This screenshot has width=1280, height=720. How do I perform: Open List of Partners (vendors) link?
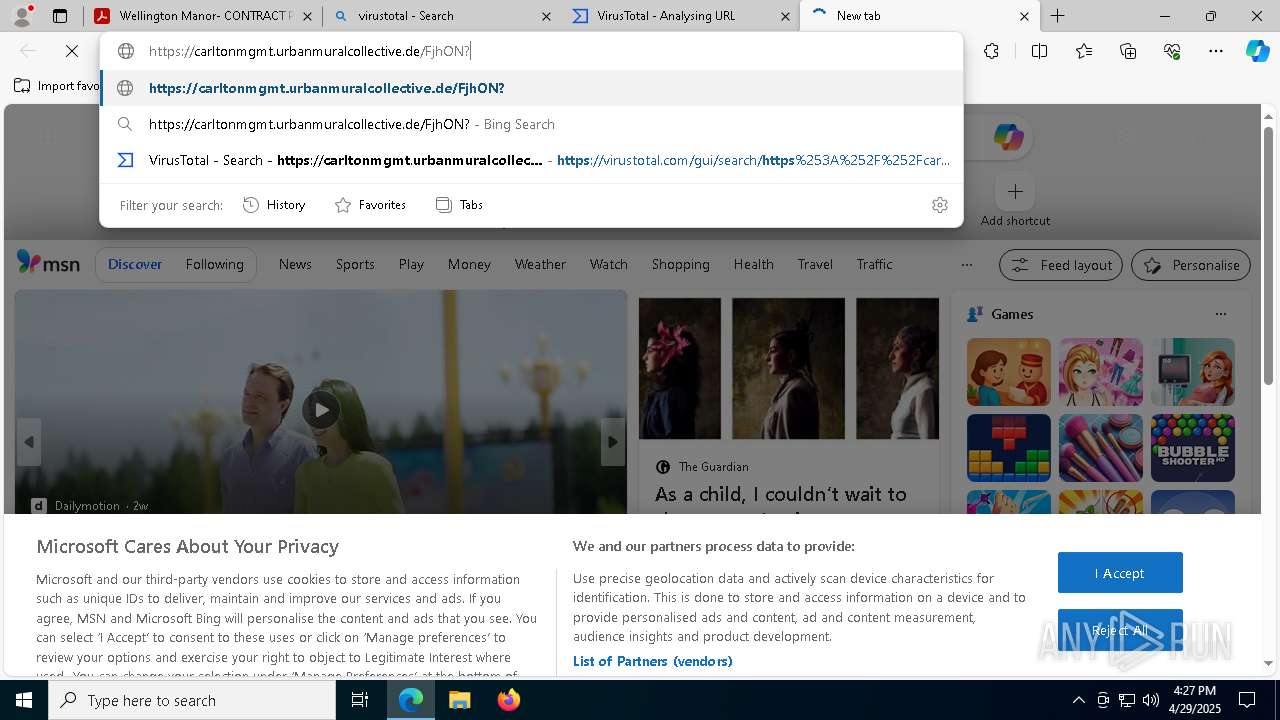pyautogui.click(x=652, y=661)
